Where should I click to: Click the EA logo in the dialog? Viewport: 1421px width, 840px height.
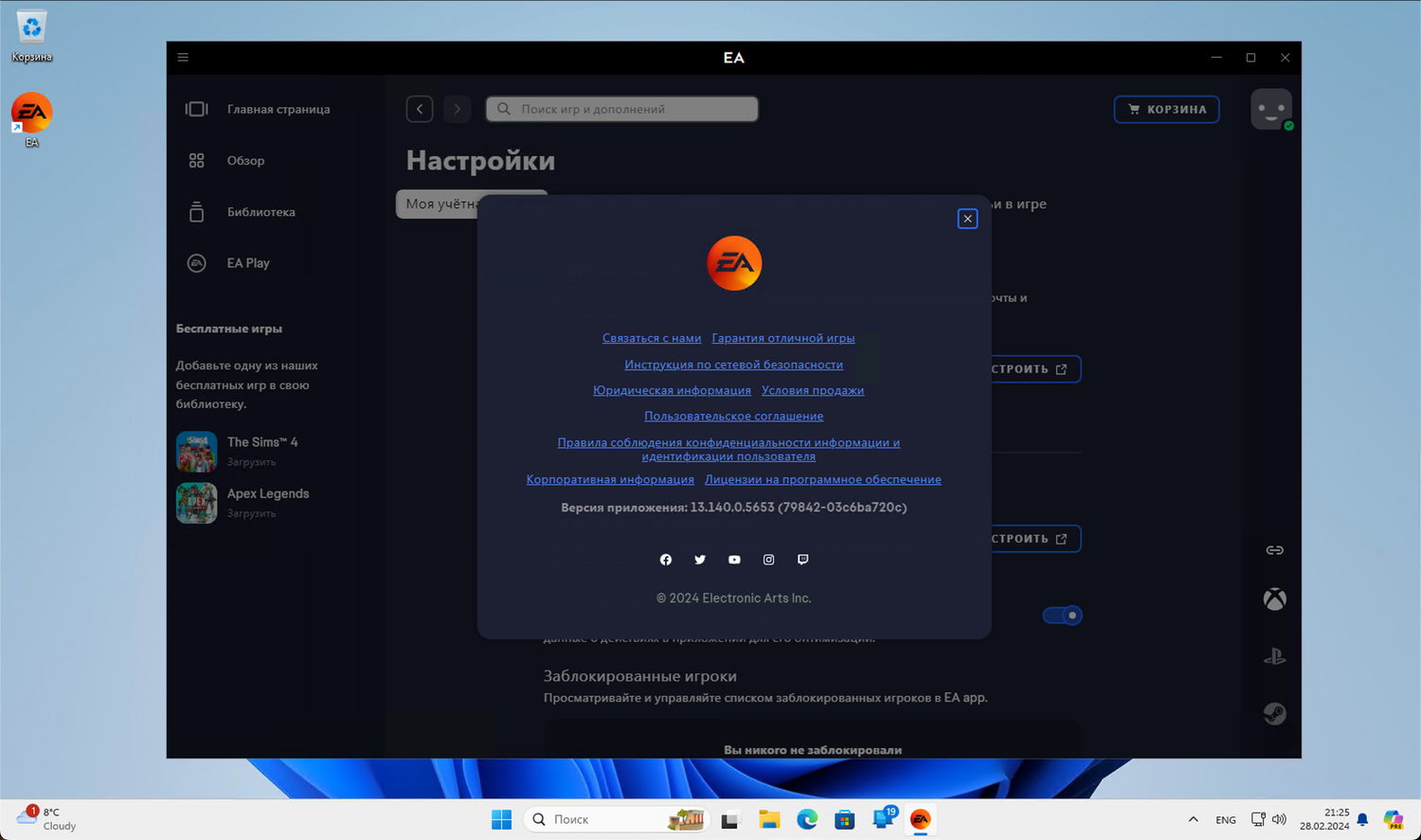[734, 263]
